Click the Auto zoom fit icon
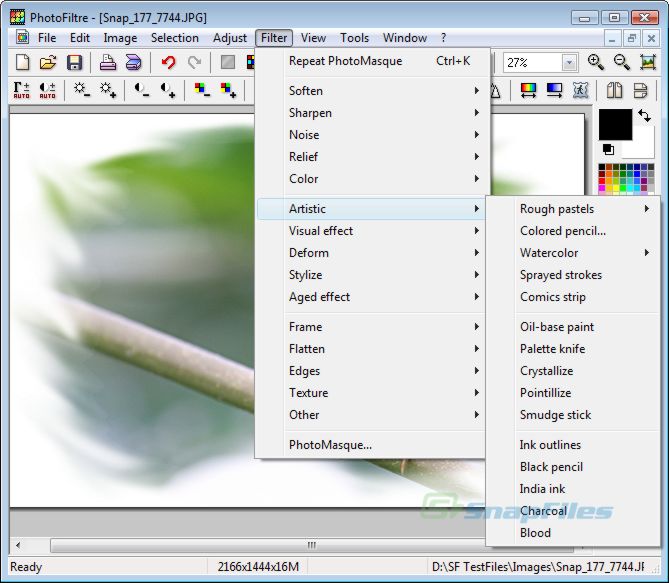669x583 pixels. [648, 62]
